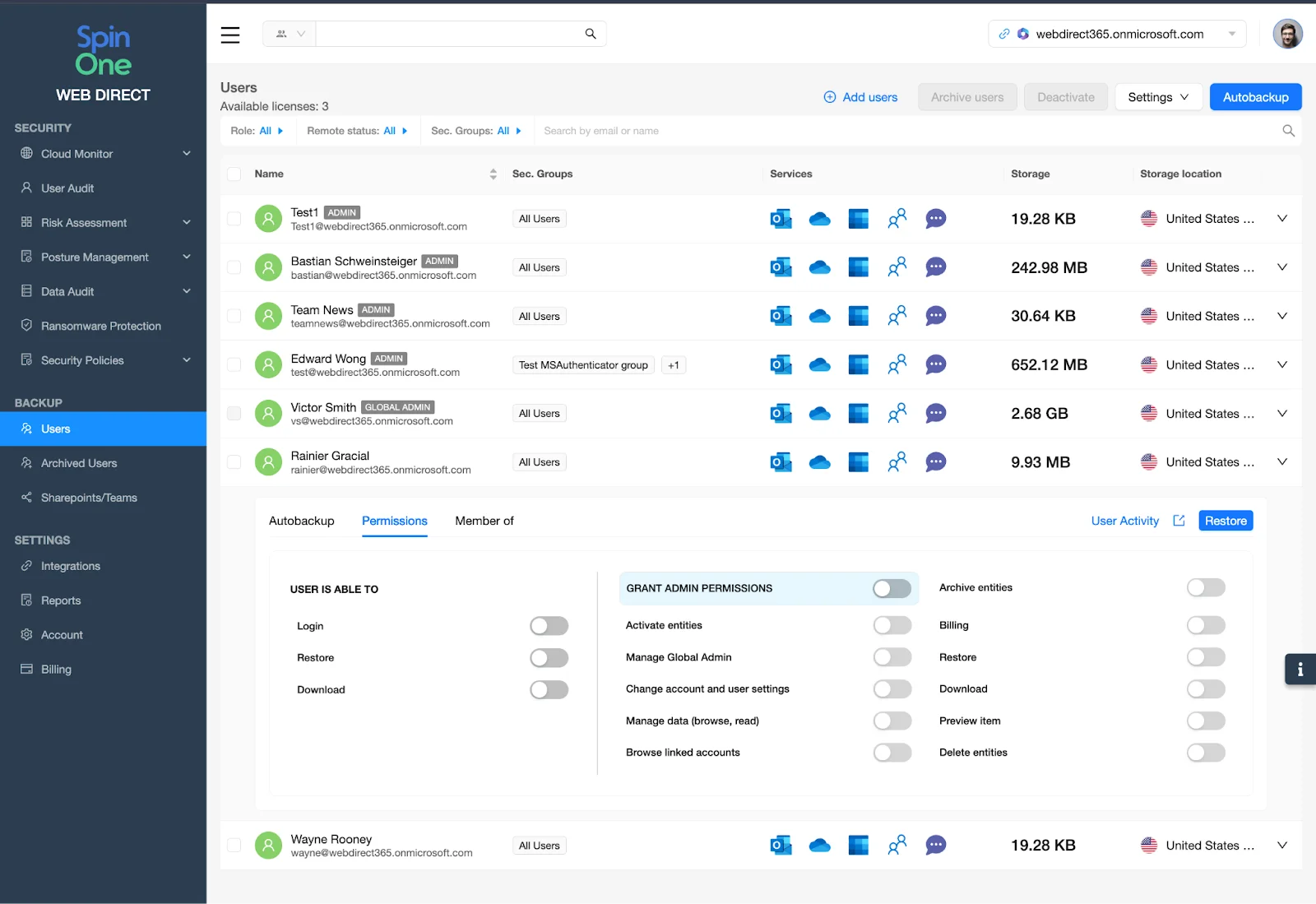Click the +1 badge in Edward Wong's security groups
The image size is (1316, 904).
674,364
